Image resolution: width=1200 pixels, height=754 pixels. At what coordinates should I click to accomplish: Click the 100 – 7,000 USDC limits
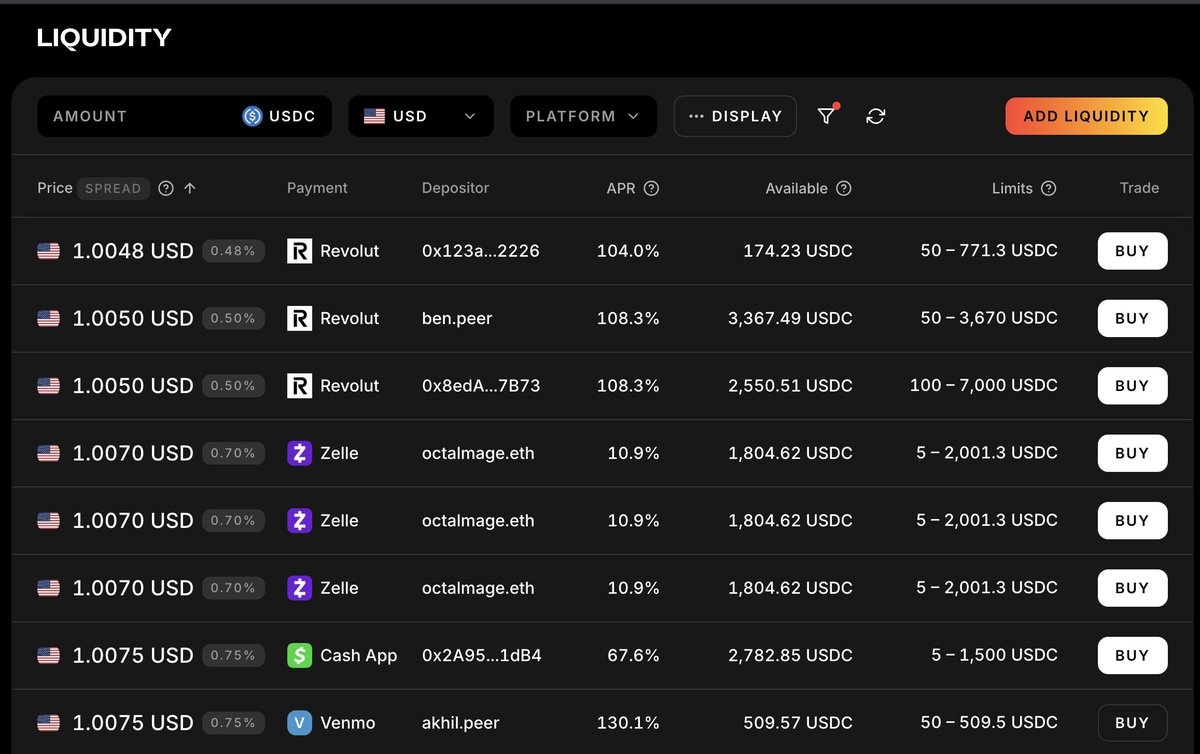(x=984, y=385)
